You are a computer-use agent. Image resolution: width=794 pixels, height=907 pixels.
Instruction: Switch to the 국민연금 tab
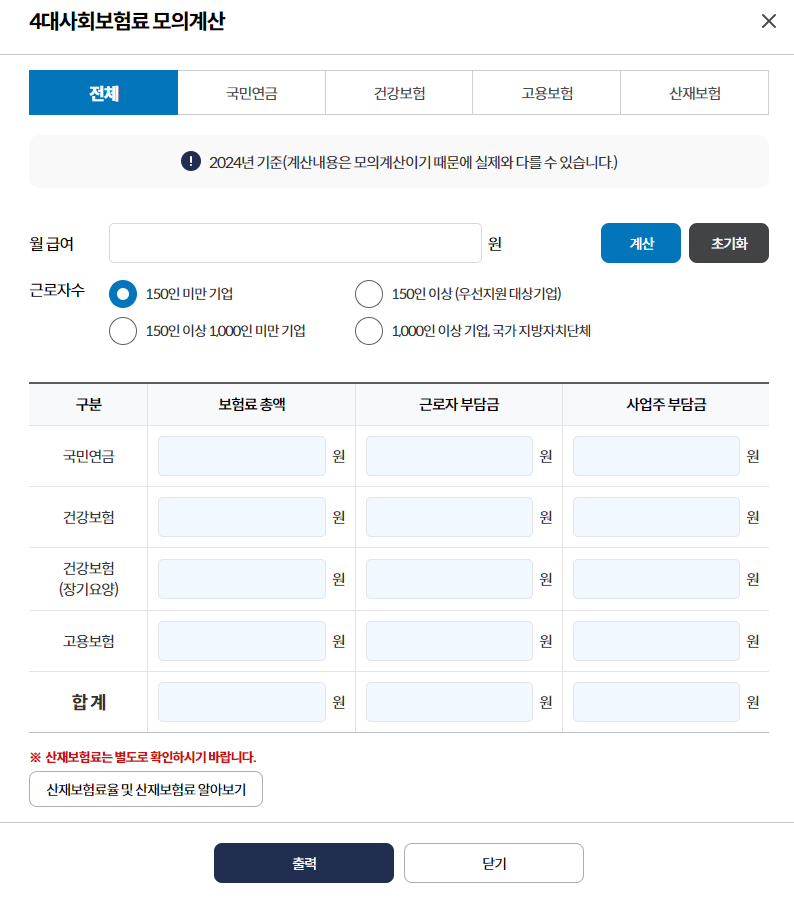[x=252, y=93]
